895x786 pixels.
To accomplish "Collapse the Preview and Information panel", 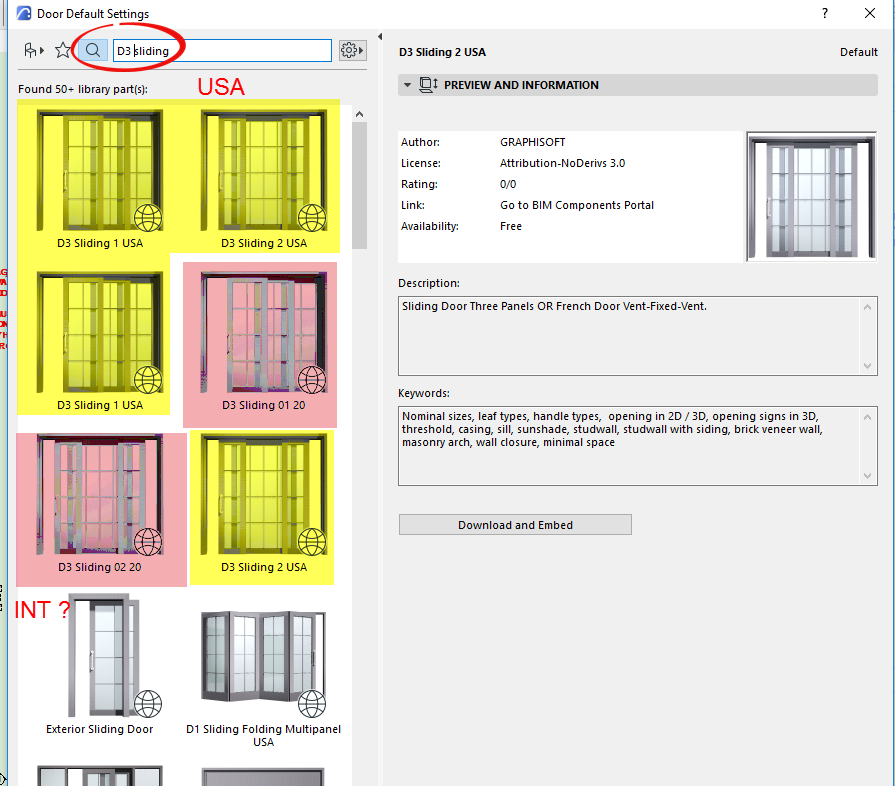I will 407,85.
